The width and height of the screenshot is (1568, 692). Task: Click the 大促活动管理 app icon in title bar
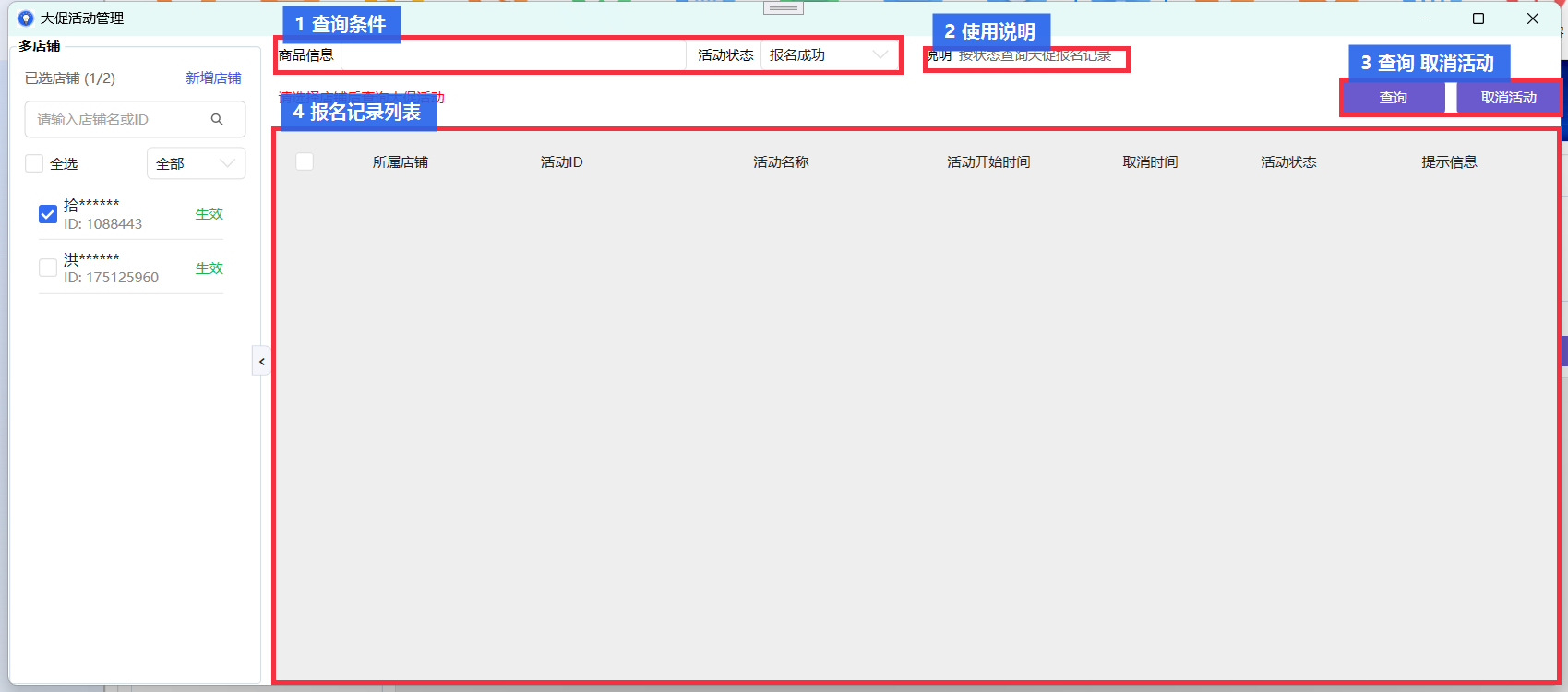pyautogui.click(x=26, y=18)
